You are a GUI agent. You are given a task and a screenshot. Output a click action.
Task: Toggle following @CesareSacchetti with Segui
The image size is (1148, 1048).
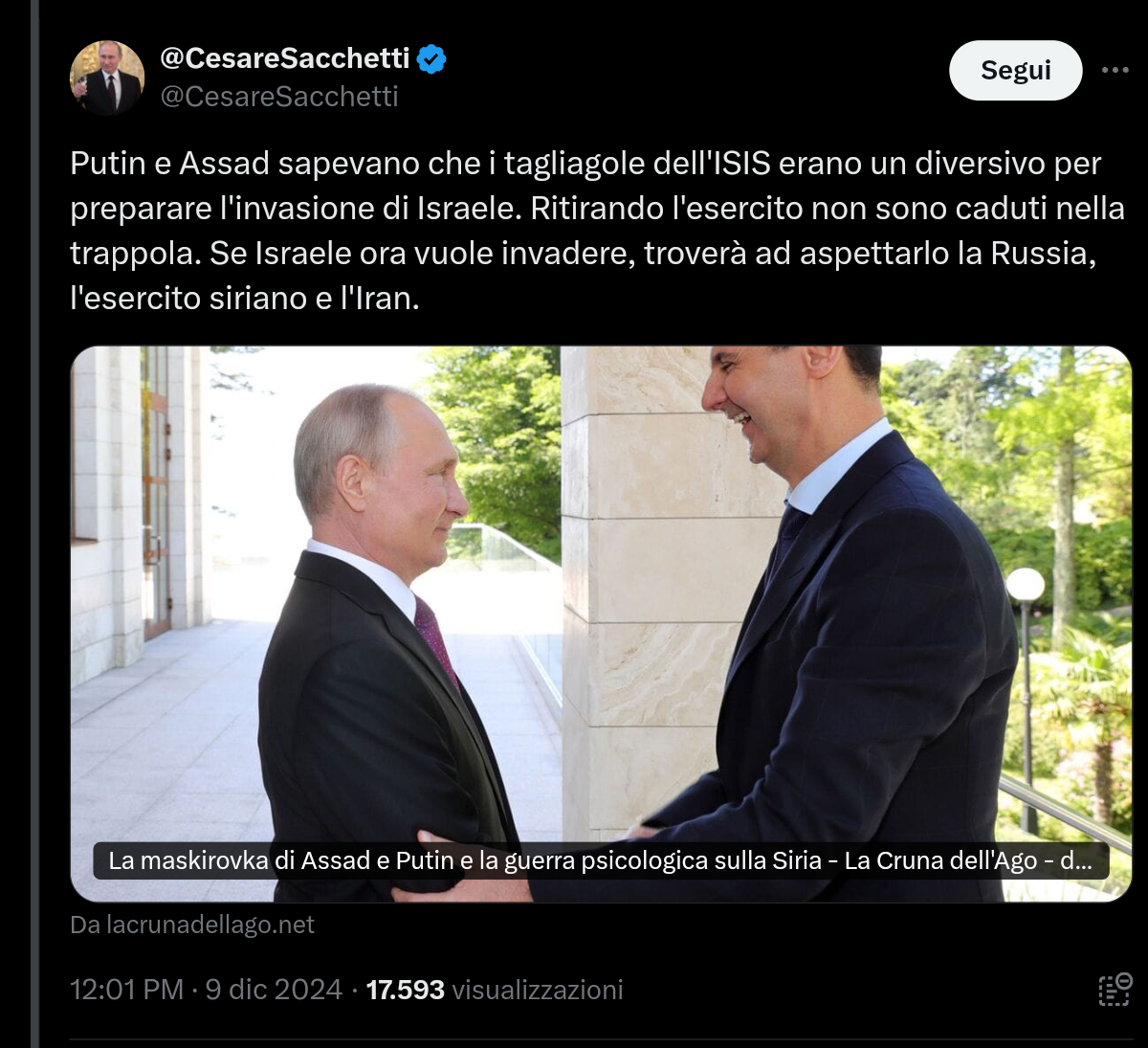click(1016, 70)
